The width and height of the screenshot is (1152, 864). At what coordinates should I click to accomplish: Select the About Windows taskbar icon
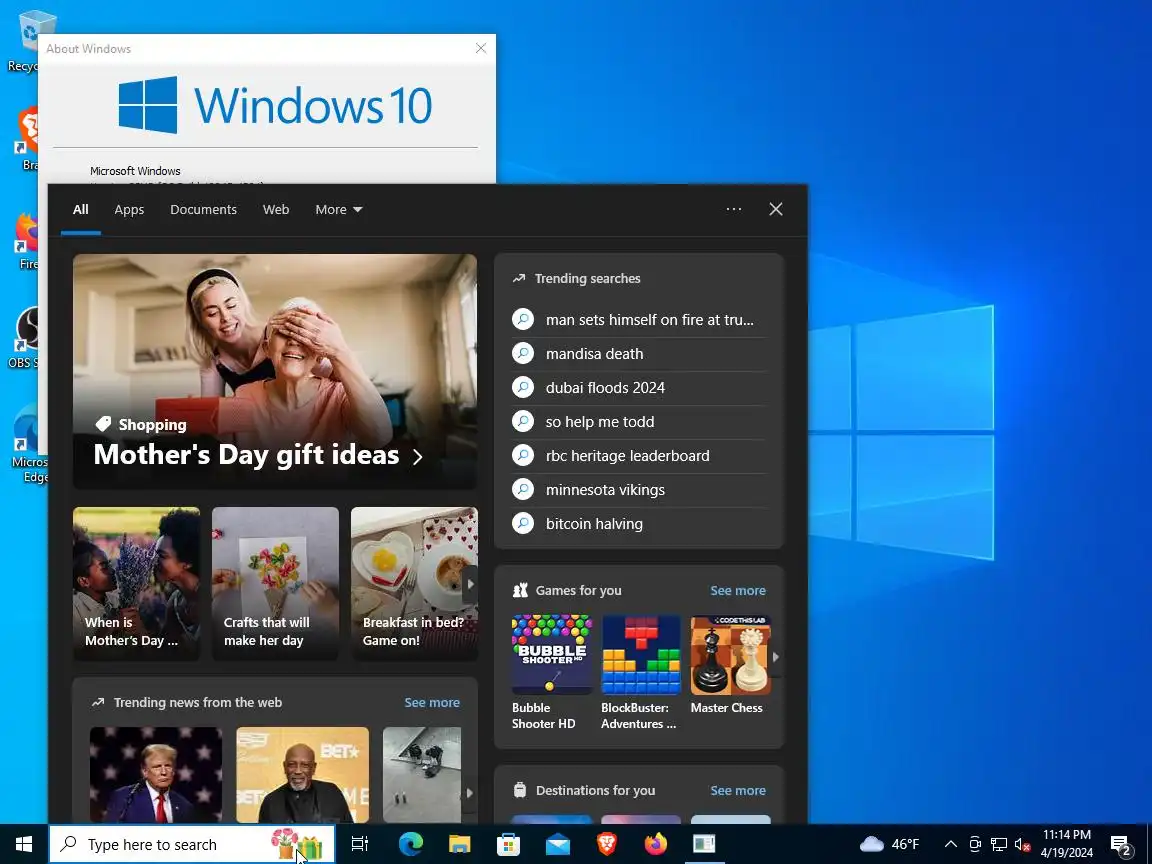705,844
